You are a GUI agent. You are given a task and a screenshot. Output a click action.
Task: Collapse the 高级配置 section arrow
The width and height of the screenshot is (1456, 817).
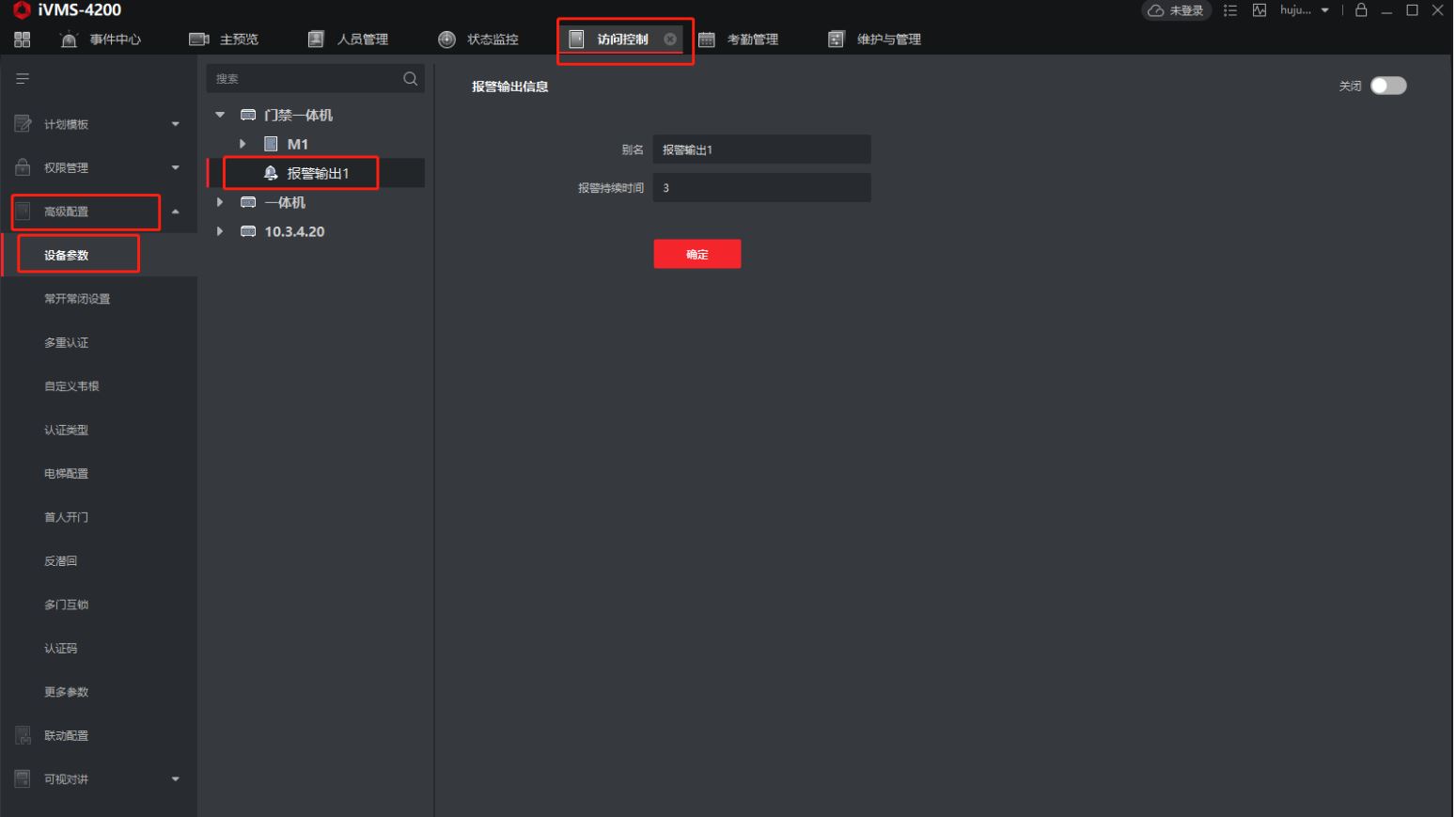pyautogui.click(x=175, y=212)
